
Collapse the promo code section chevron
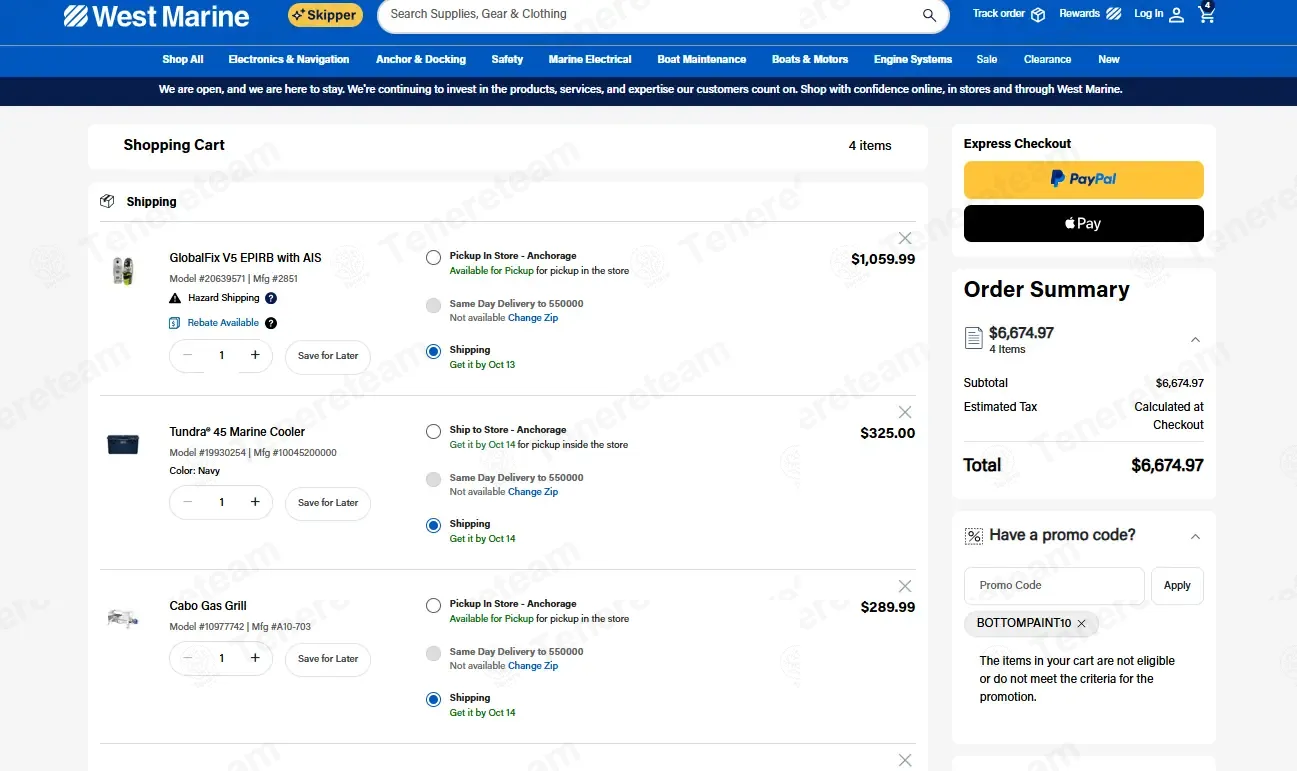[1195, 537]
